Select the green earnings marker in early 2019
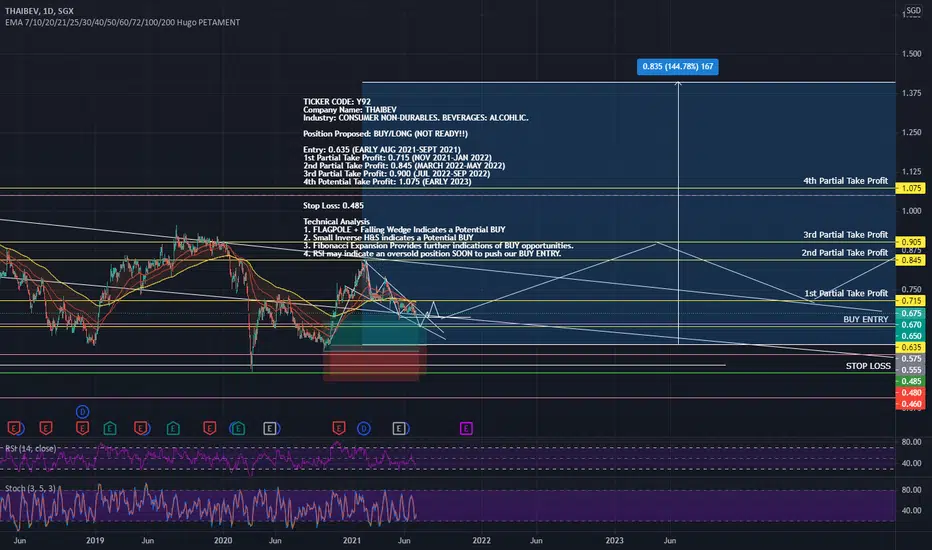 [110, 428]
